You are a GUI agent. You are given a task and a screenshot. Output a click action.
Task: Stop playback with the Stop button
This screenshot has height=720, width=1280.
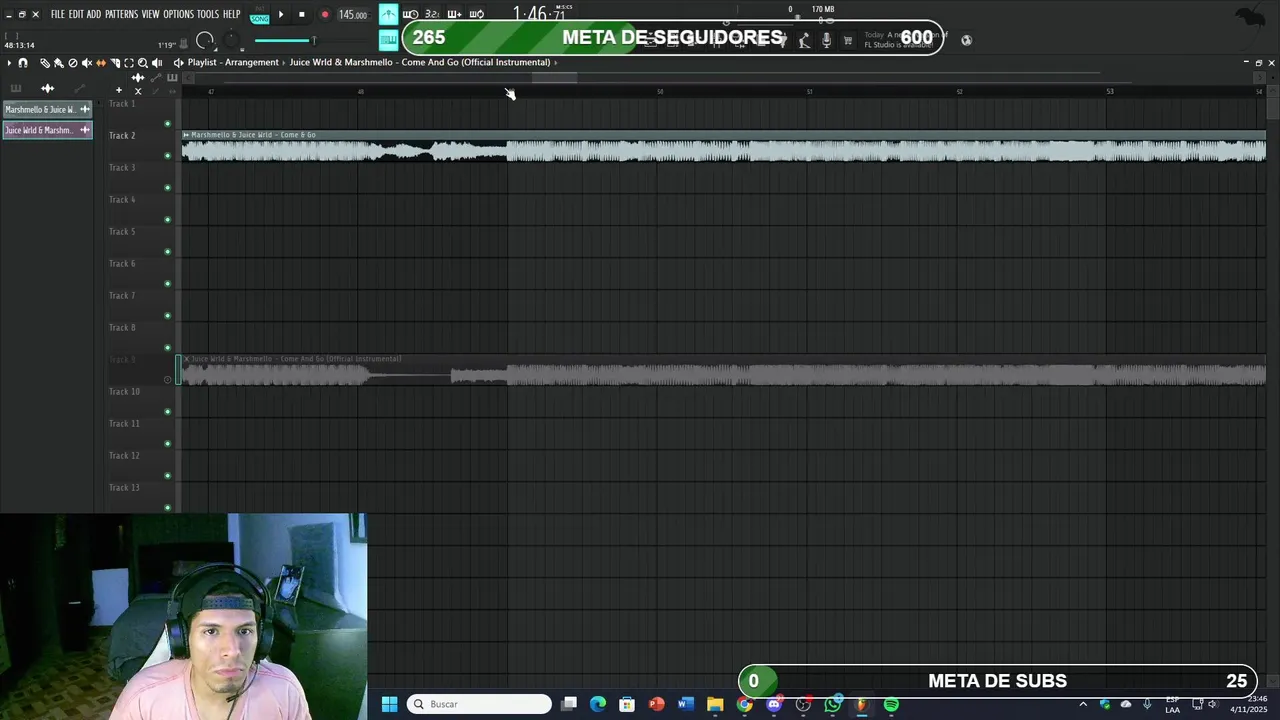point(301,14)
